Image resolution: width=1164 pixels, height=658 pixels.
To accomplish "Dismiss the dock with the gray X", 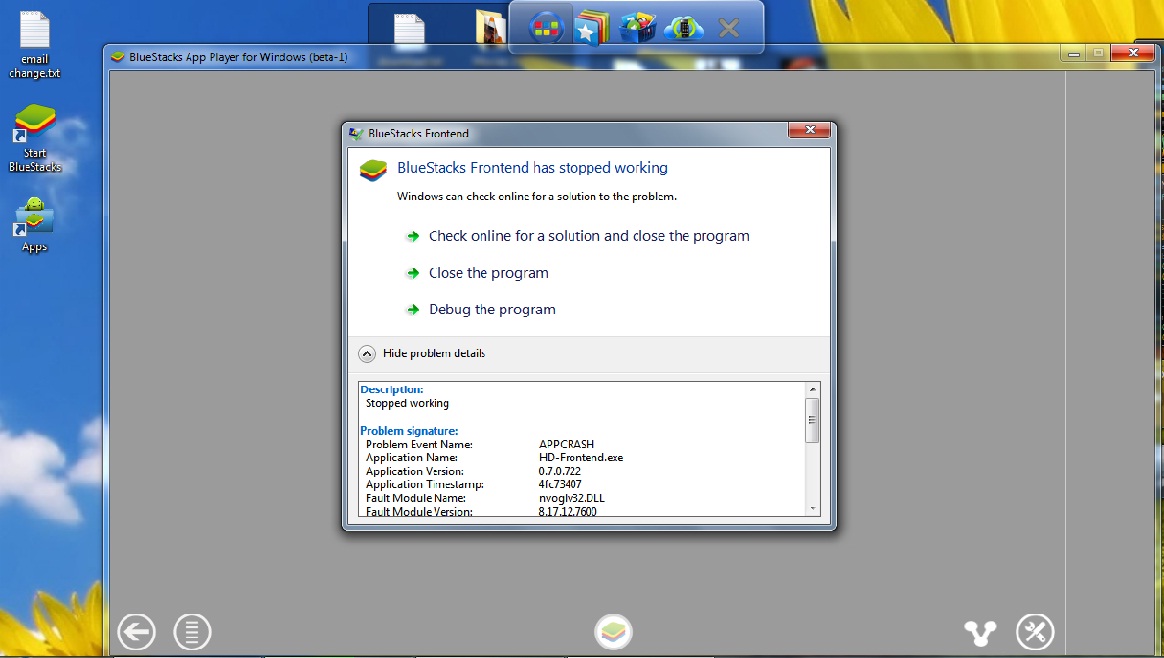I will click(729, 29).
